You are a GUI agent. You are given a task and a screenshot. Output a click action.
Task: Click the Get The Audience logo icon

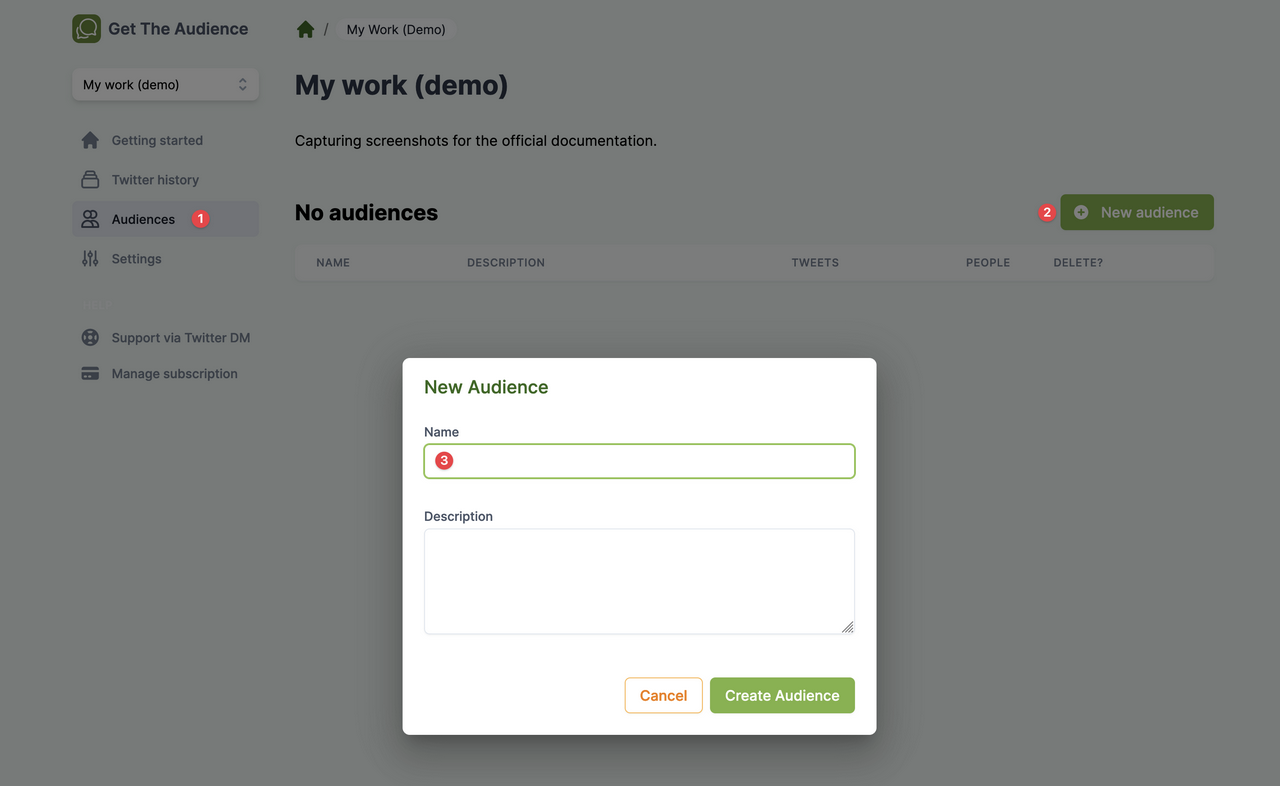[x=86, y=29]
